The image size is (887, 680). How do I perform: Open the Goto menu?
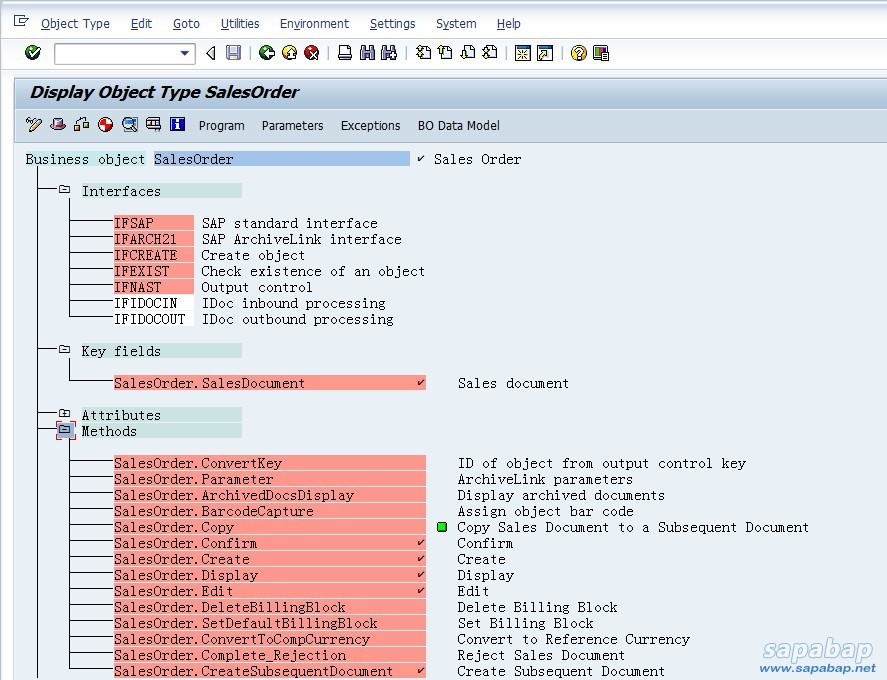tap(186, 24)
